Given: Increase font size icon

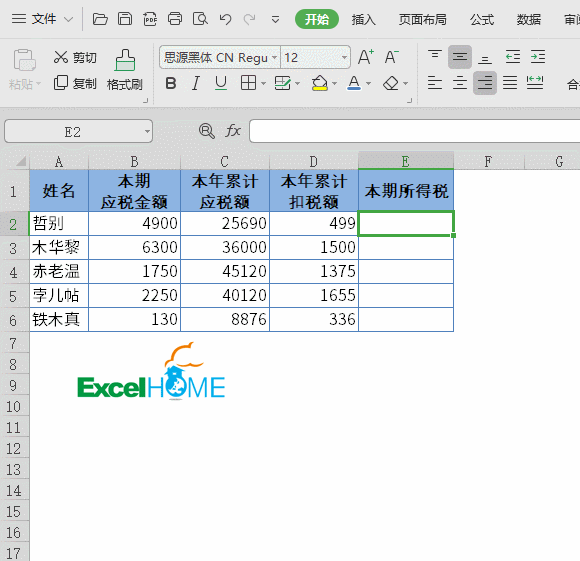Looking at the screenshot, I should [x=366, y=57].
